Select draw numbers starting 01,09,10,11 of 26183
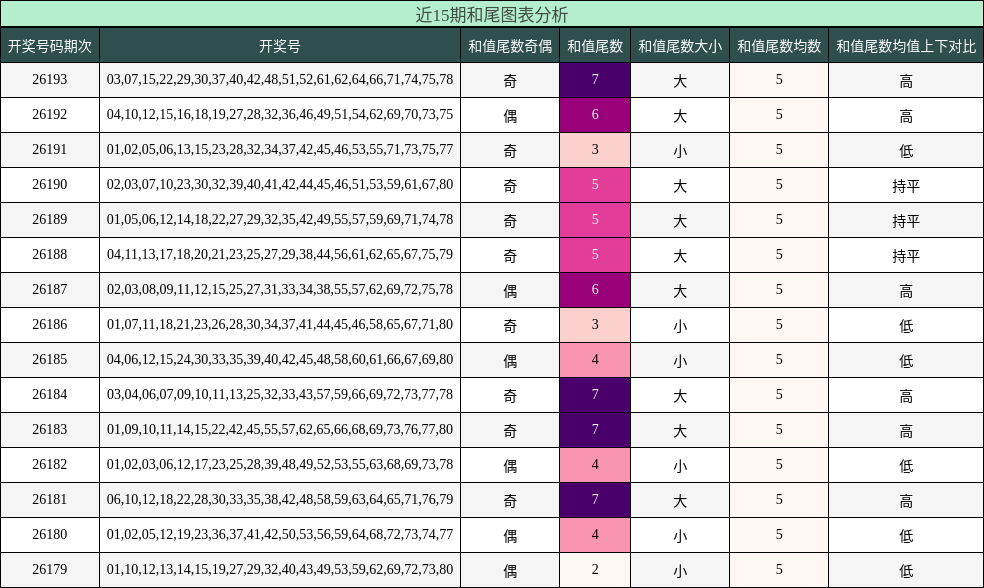This screenshot has width=984, height=588. coord(280,430)
